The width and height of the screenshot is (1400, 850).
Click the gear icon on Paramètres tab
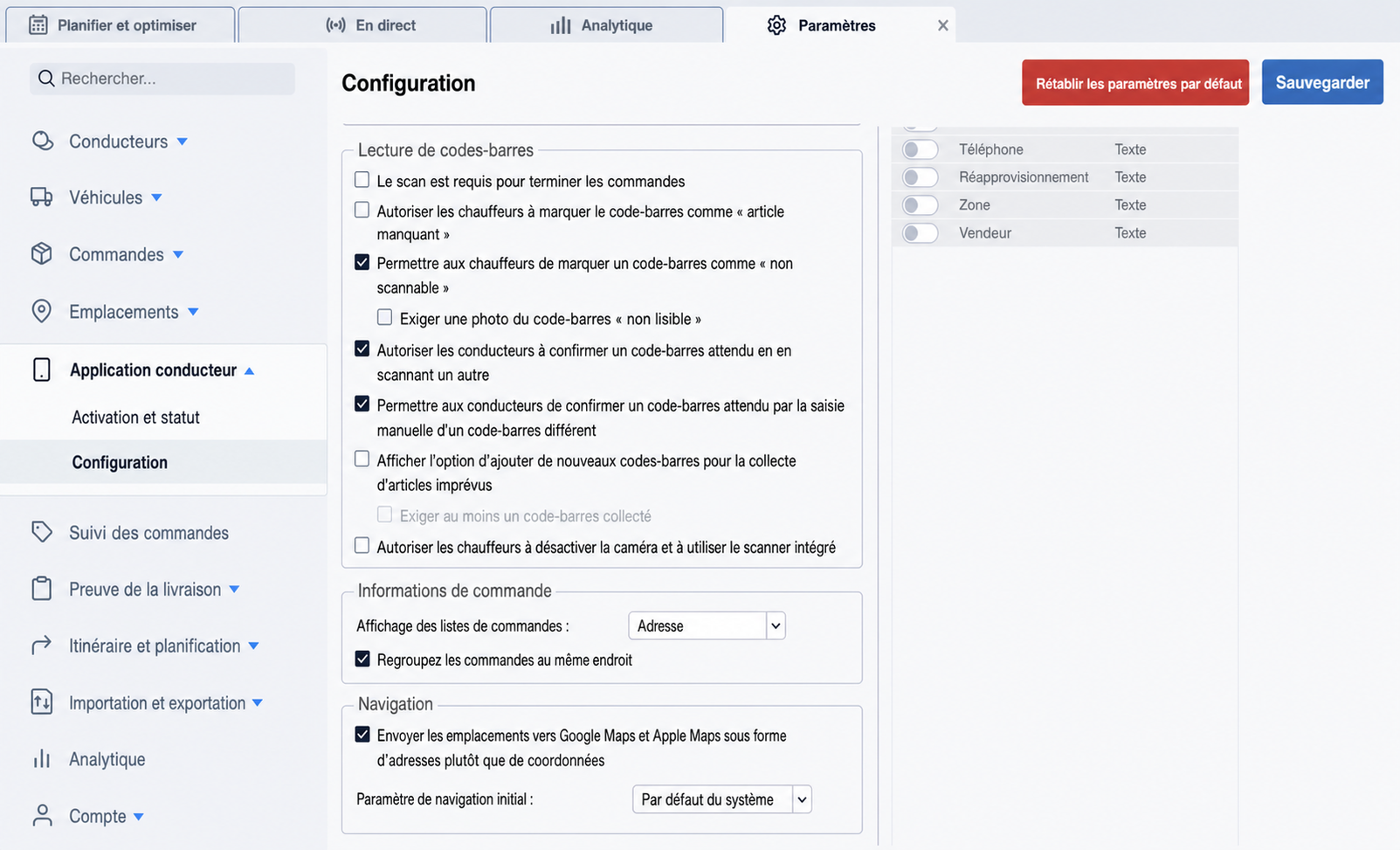click(x=776, y=25)
